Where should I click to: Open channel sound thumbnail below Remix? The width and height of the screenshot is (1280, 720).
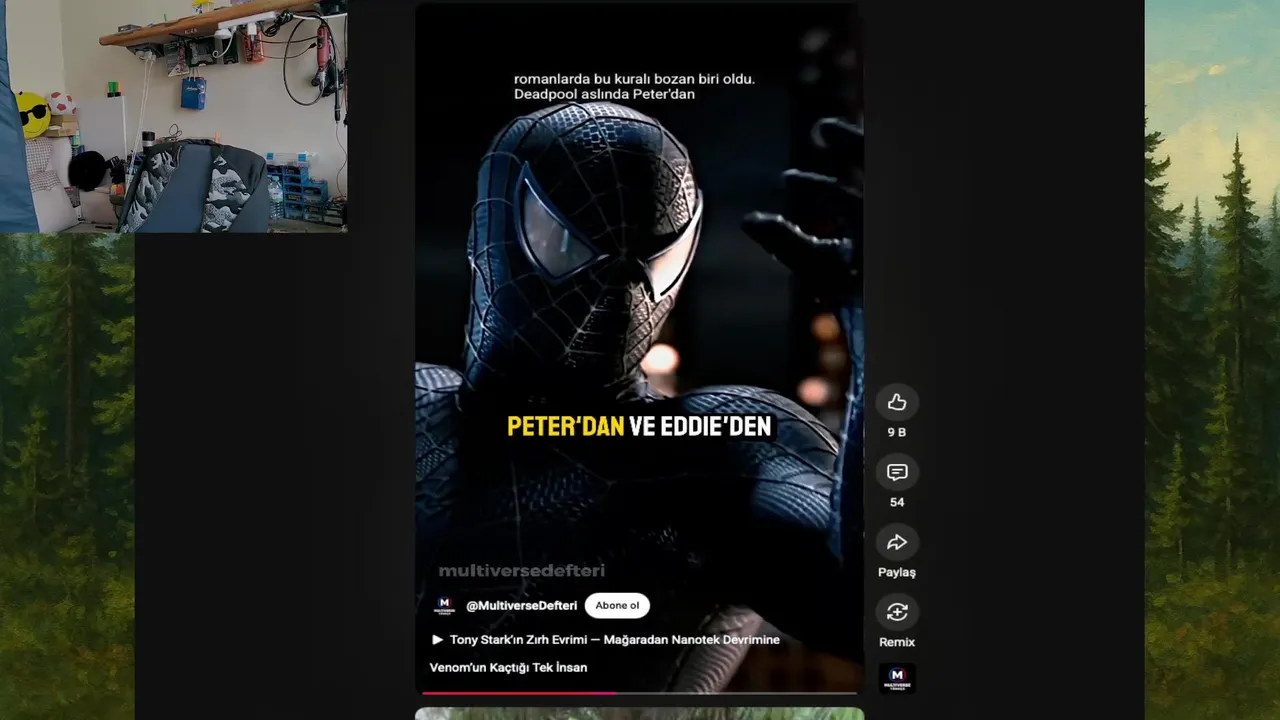[896, 678]
